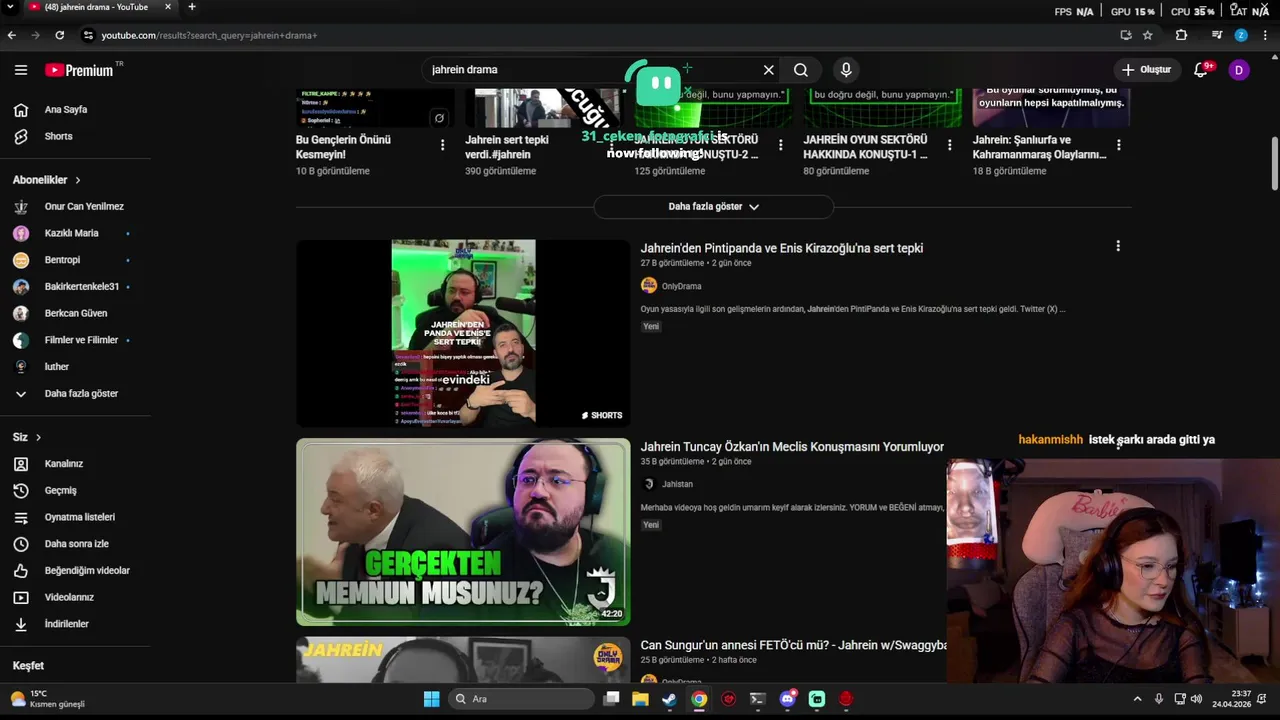
Task: Open the OnlyDrama channel of Pintipanda video
Action: pos(681,286)
